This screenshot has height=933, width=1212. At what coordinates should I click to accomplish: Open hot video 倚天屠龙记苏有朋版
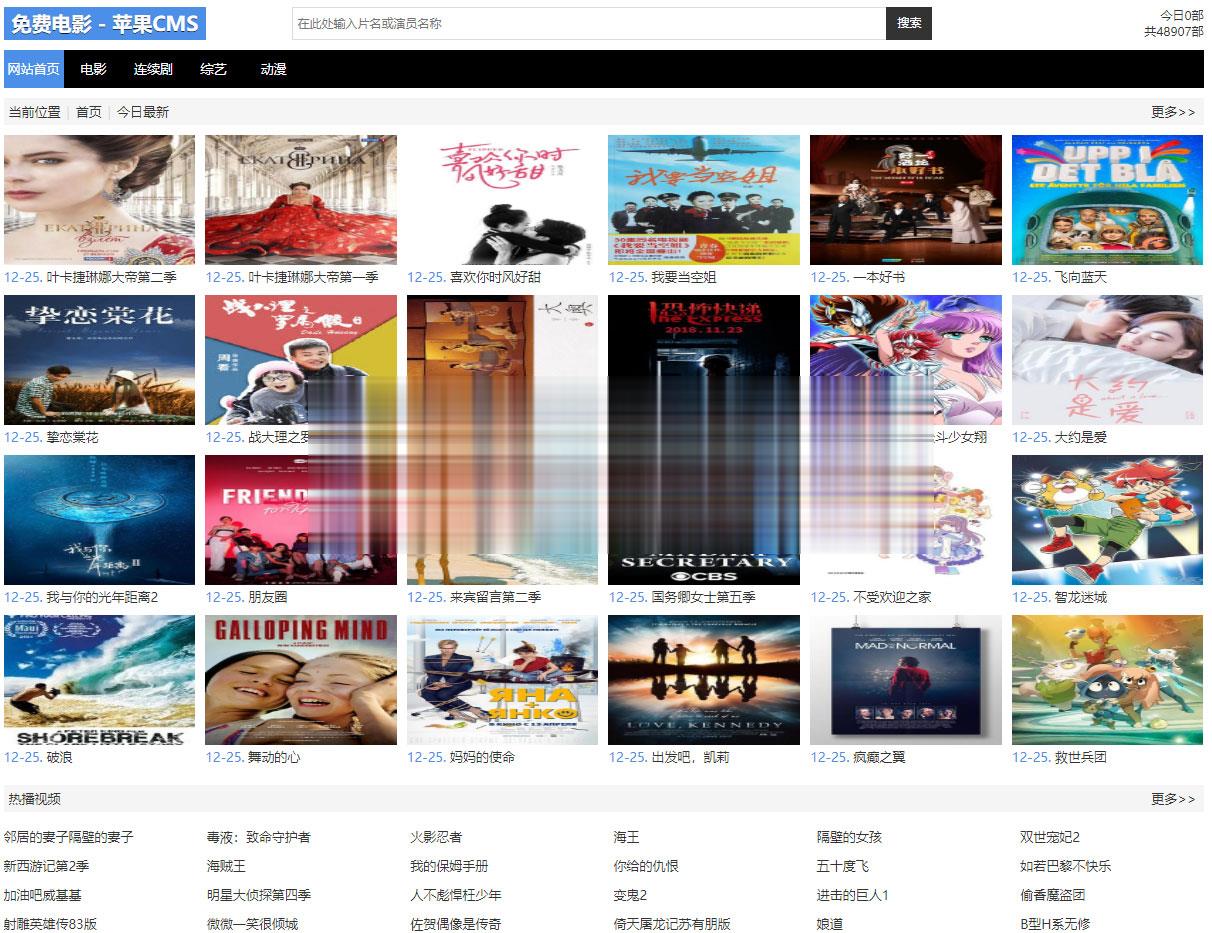click(x=672, y=924)
